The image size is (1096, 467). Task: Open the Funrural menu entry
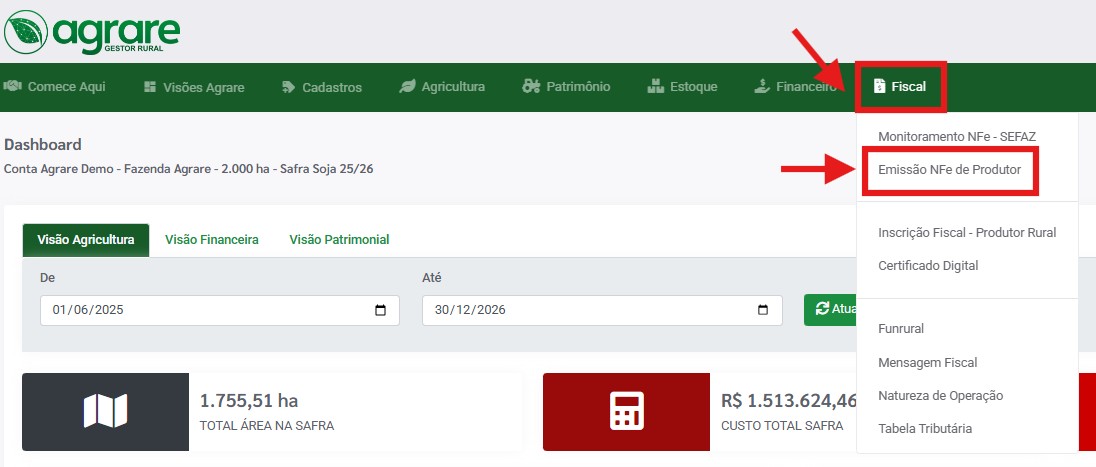[x=901, y=329]
